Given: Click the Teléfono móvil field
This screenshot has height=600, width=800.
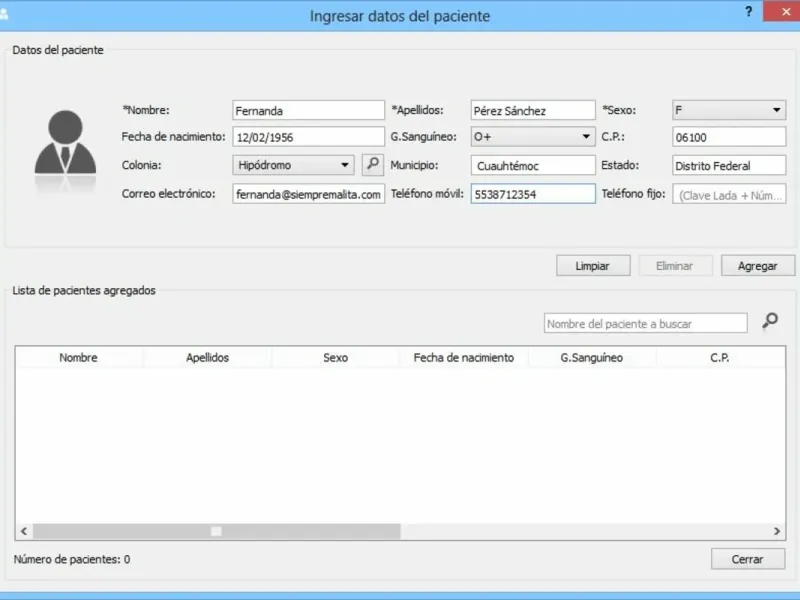Looking at the screenshot, I should (x=533, y=194).
